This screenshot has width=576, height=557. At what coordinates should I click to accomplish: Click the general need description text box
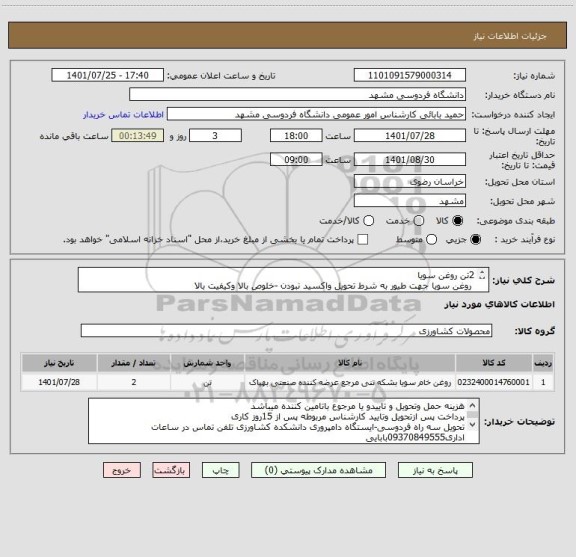click(x=283, y=280)
